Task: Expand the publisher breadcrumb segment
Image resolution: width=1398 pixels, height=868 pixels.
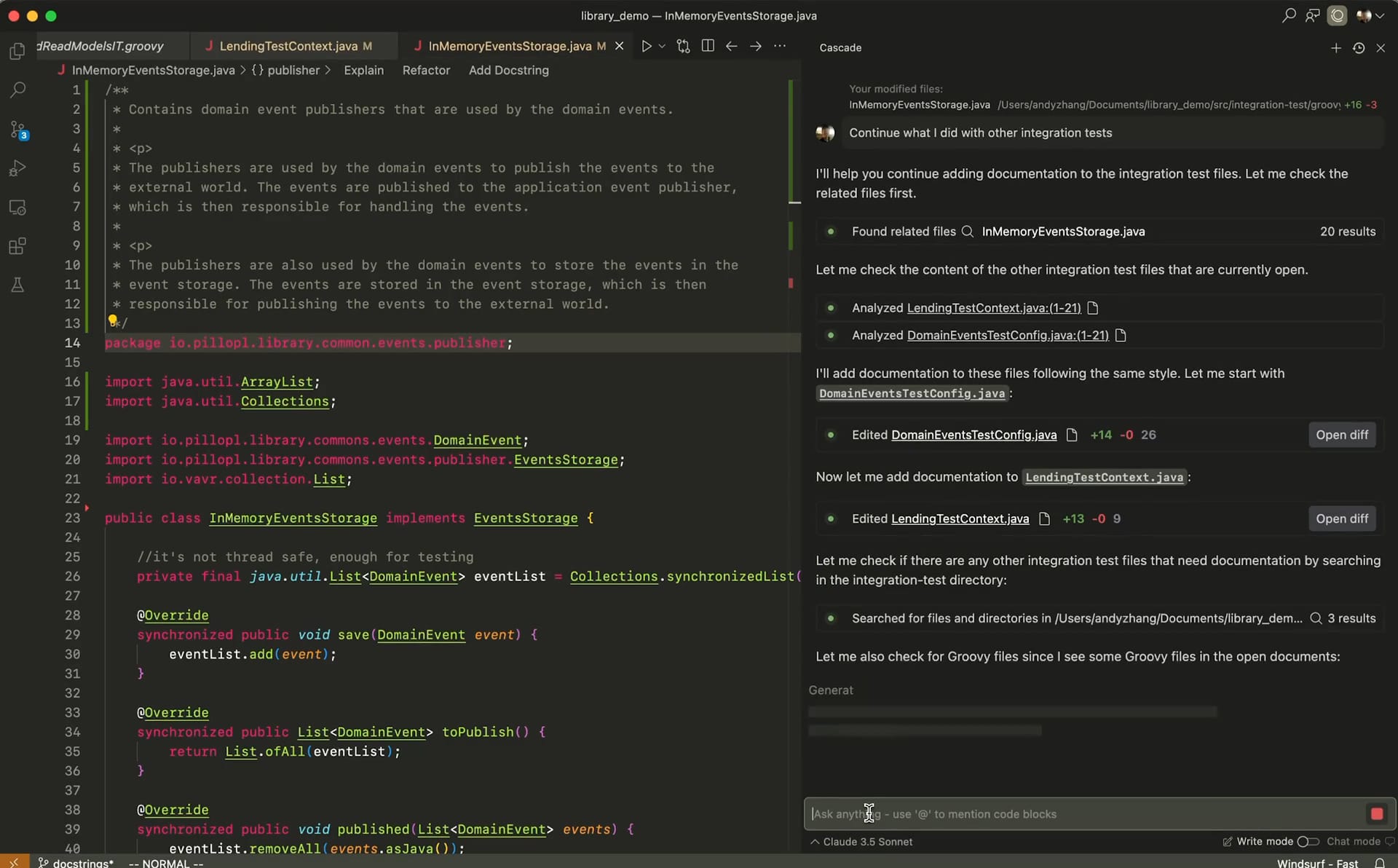Action: tap(295, 70)
